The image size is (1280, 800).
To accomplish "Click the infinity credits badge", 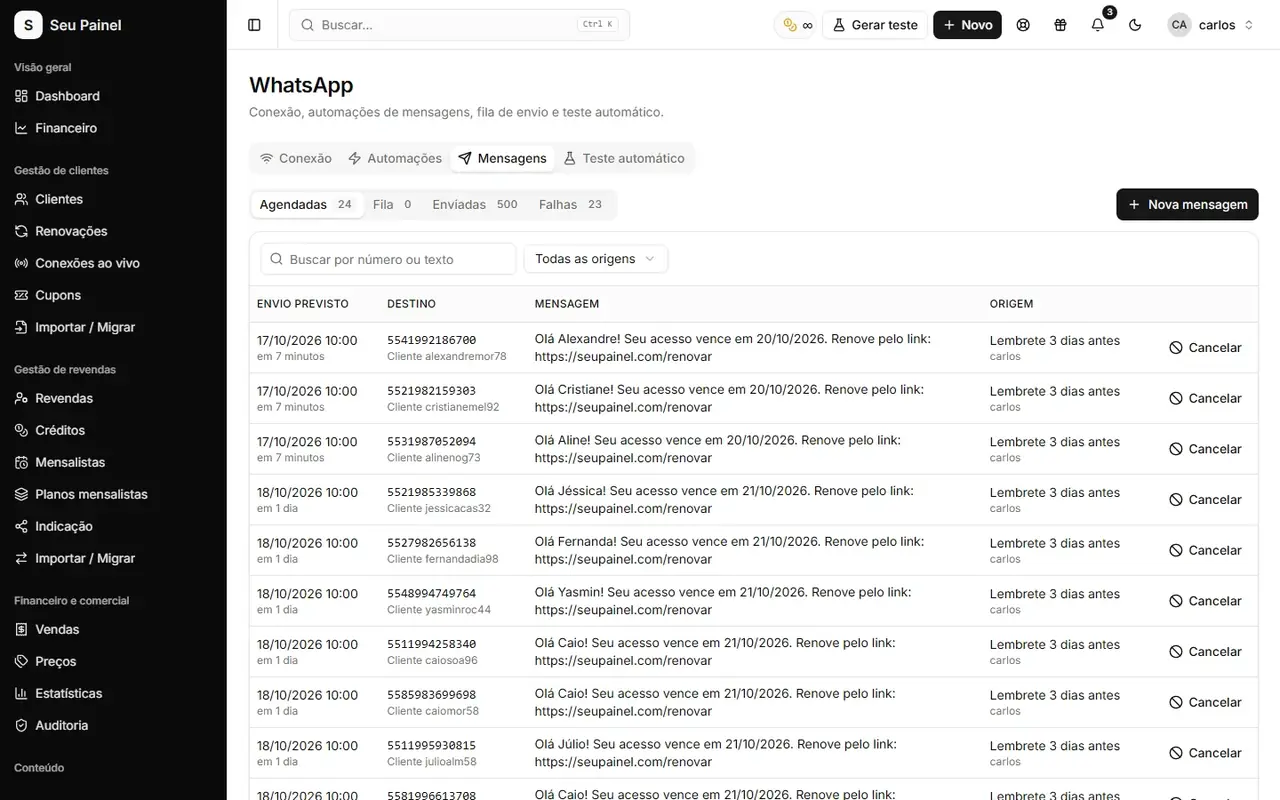I will pos(797,25).
